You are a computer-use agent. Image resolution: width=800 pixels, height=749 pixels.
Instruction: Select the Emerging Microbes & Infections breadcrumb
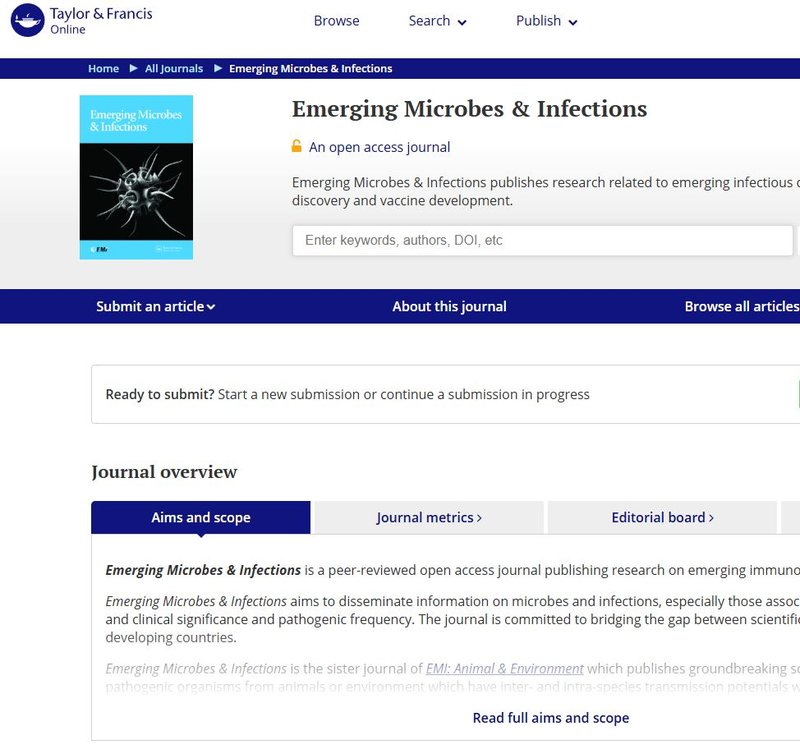pyautogui.click(x=308, y=68)
